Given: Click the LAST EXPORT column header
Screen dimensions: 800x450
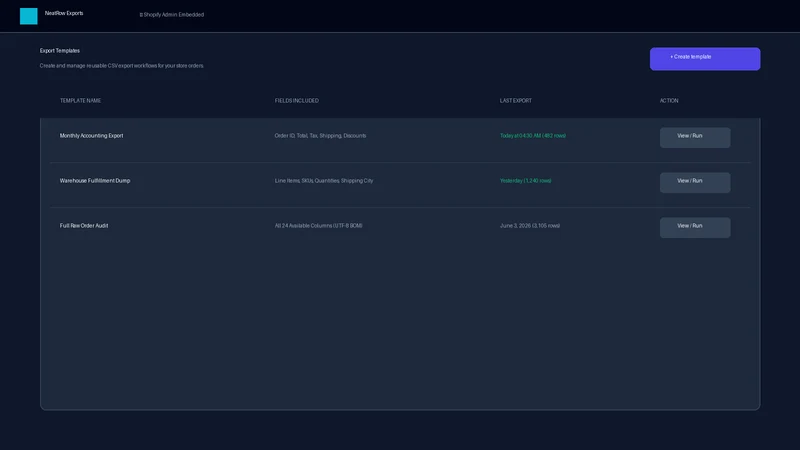Looking at the screenshot, I should click(x=515, y=101).
